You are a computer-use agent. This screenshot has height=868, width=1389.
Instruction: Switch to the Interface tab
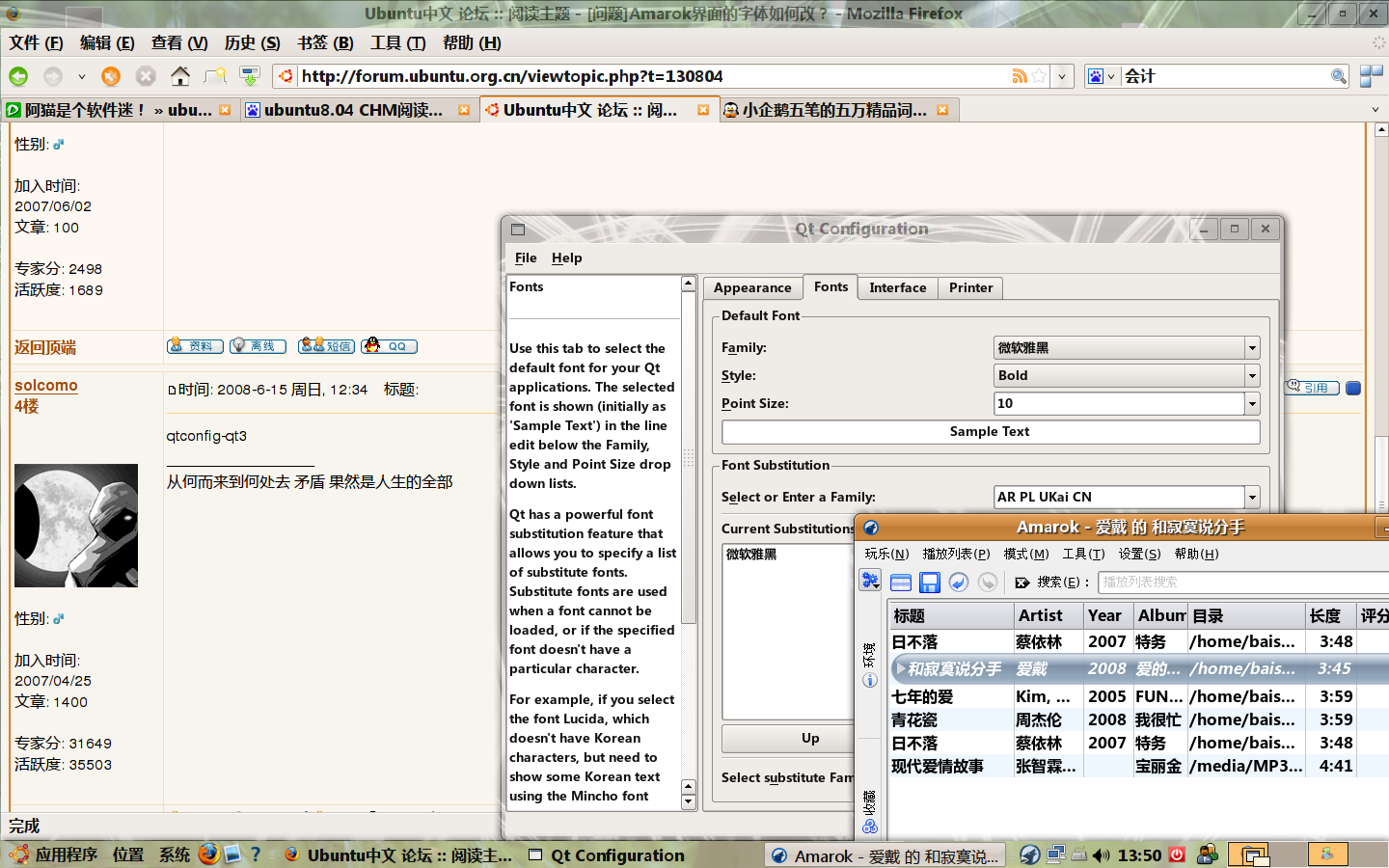[897, 287]
